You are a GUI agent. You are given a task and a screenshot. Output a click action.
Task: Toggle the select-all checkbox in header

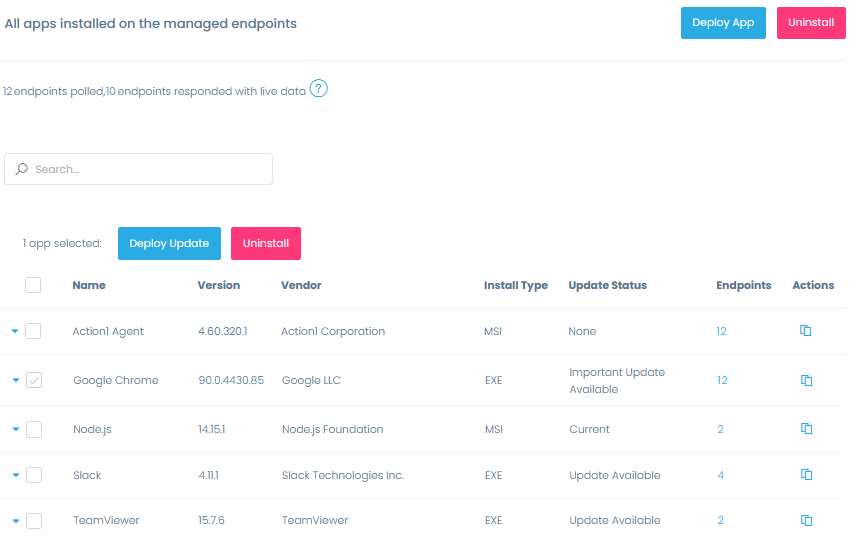click(x=33, y=285)
